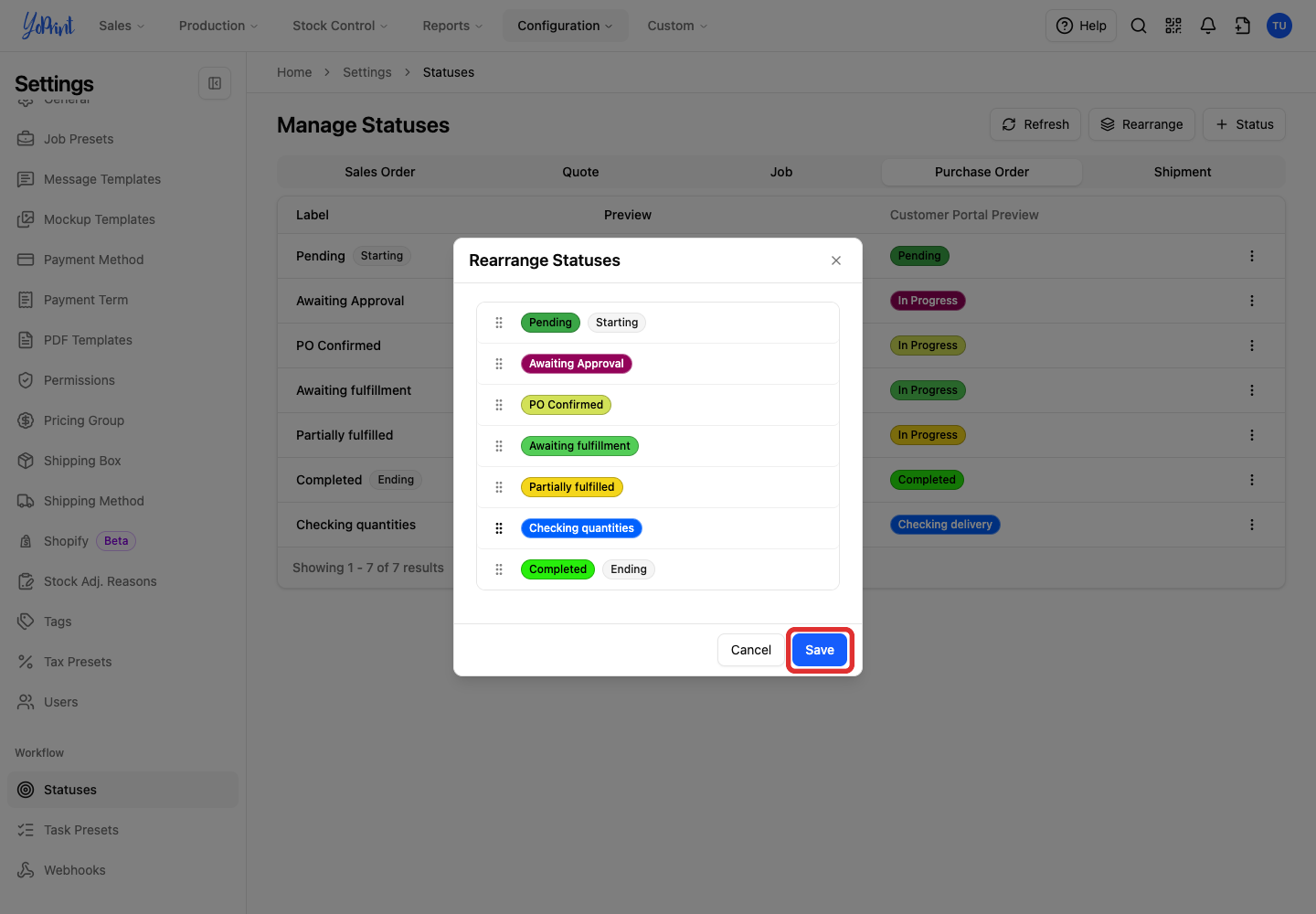Viewport: 1316px width, 914px height.
Task: Collapse the Settings sidebar panel
Action: [x=215, y=83]
